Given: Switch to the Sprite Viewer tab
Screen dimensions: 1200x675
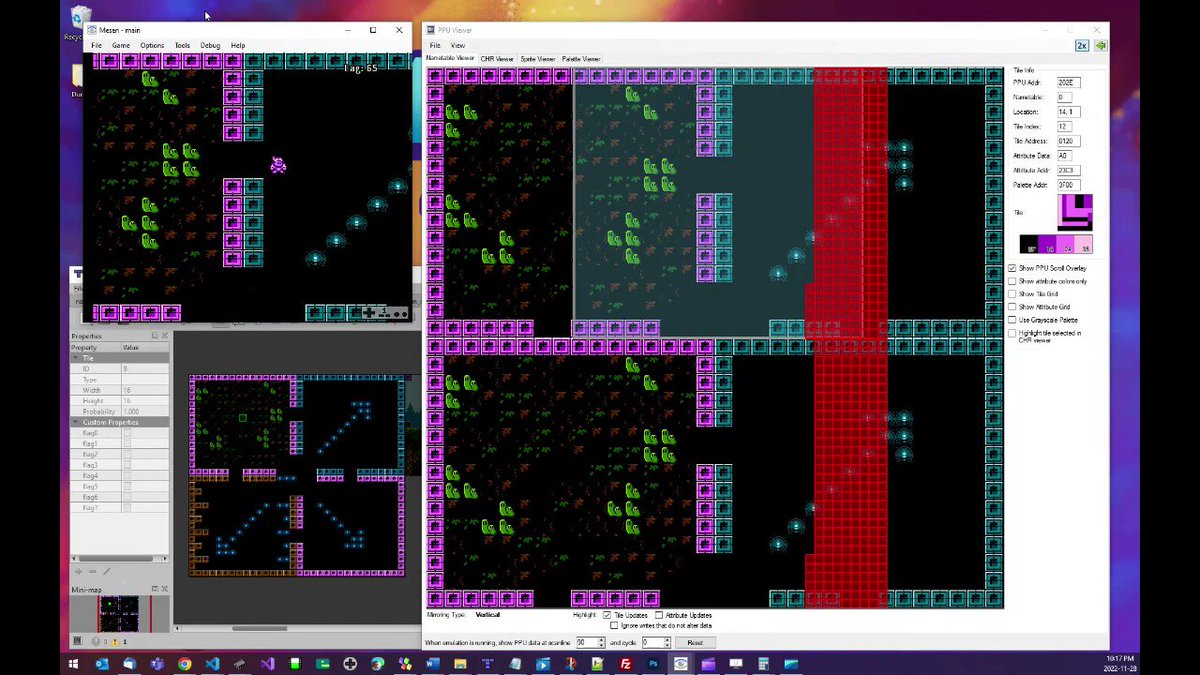Looking at the screenshot, I should [x=537, y=59].
